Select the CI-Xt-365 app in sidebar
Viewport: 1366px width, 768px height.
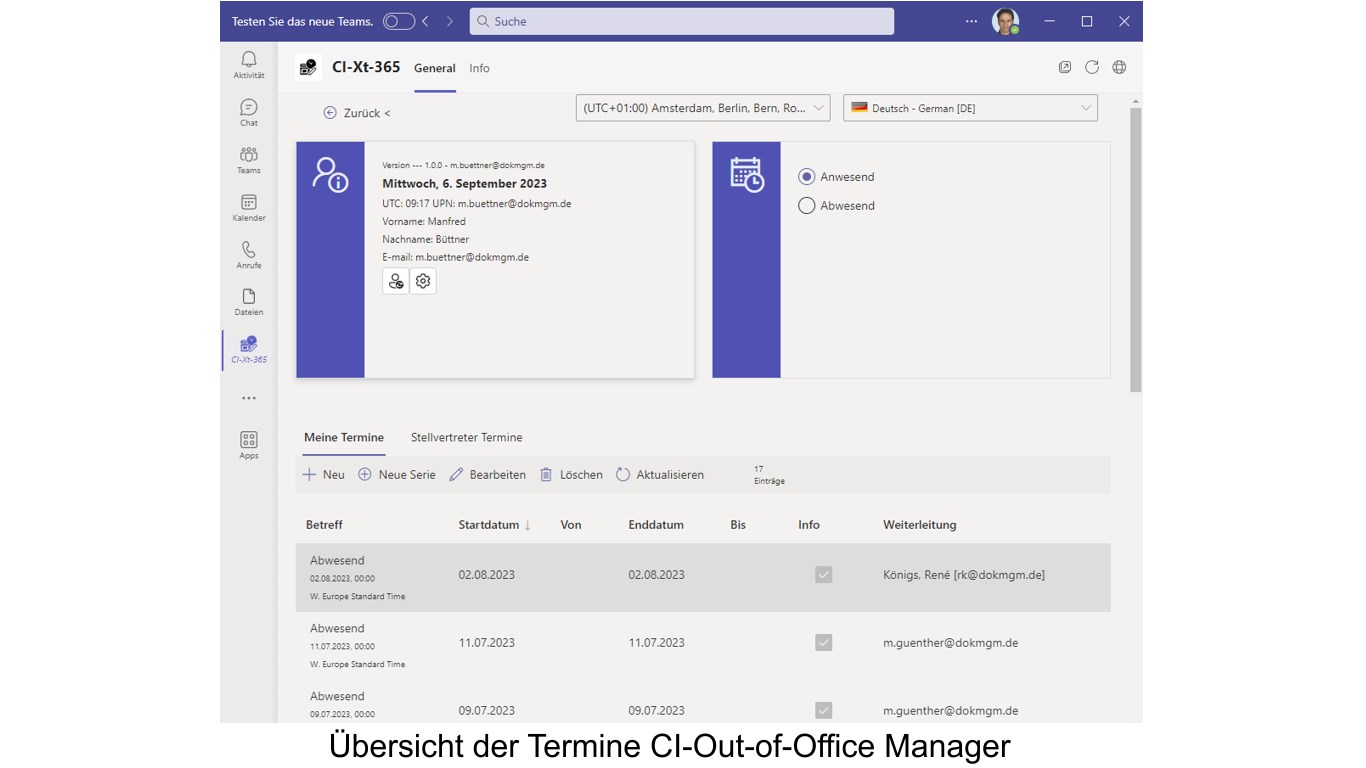click(249, 350)
